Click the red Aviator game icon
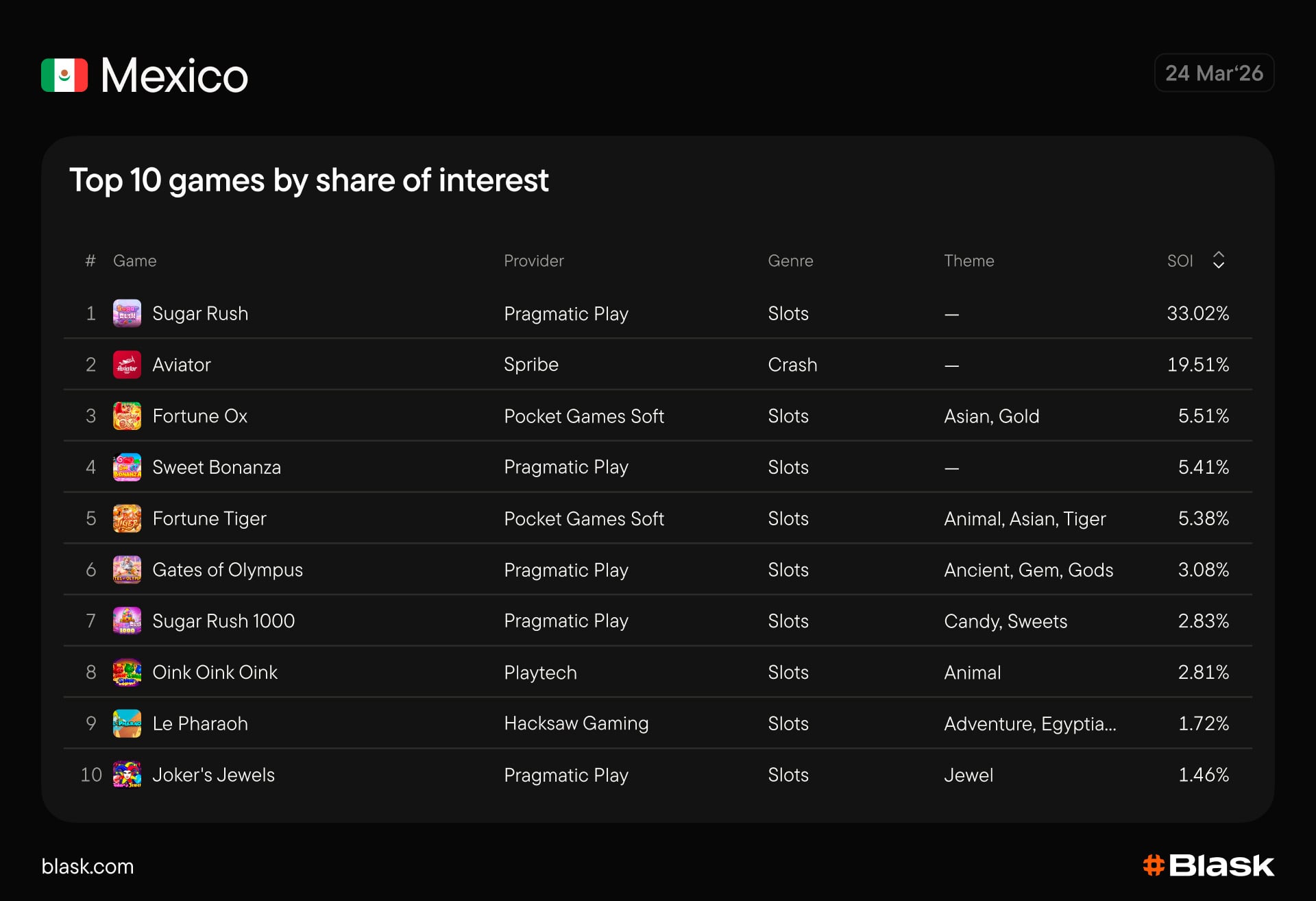Viewport: 1316px width, 901px height. coord(127,365)
